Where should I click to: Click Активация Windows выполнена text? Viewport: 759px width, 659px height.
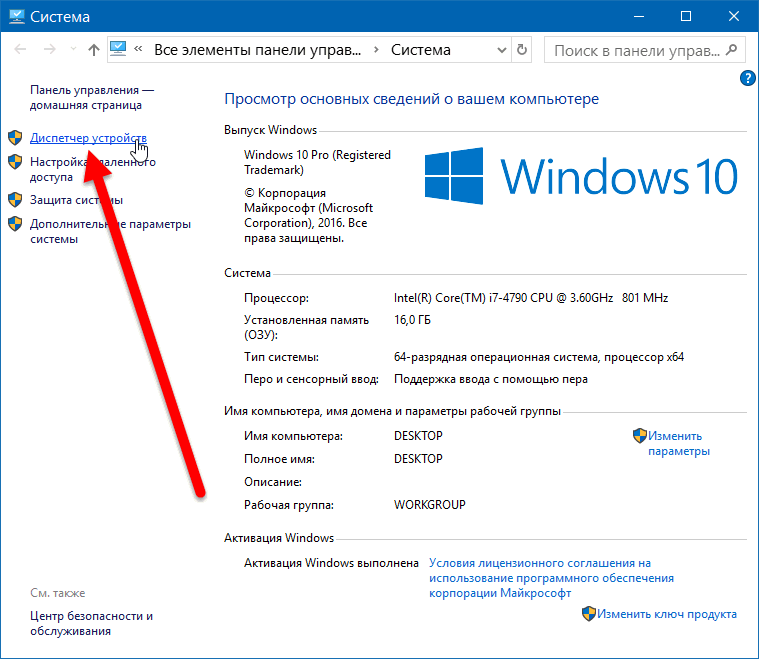tap(331, 563)
